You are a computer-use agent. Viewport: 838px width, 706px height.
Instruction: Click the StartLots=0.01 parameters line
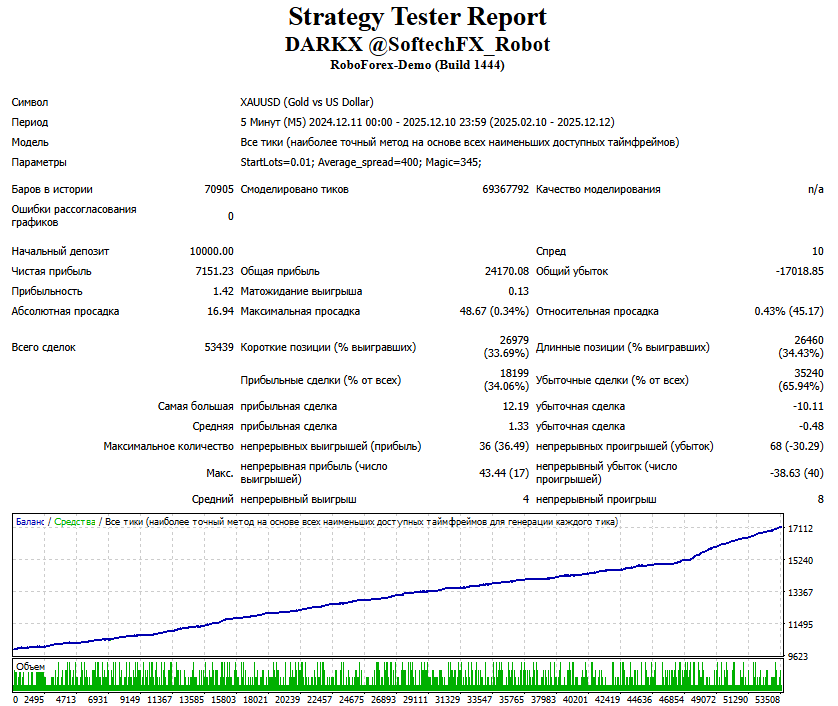click(x=361, y=162)
